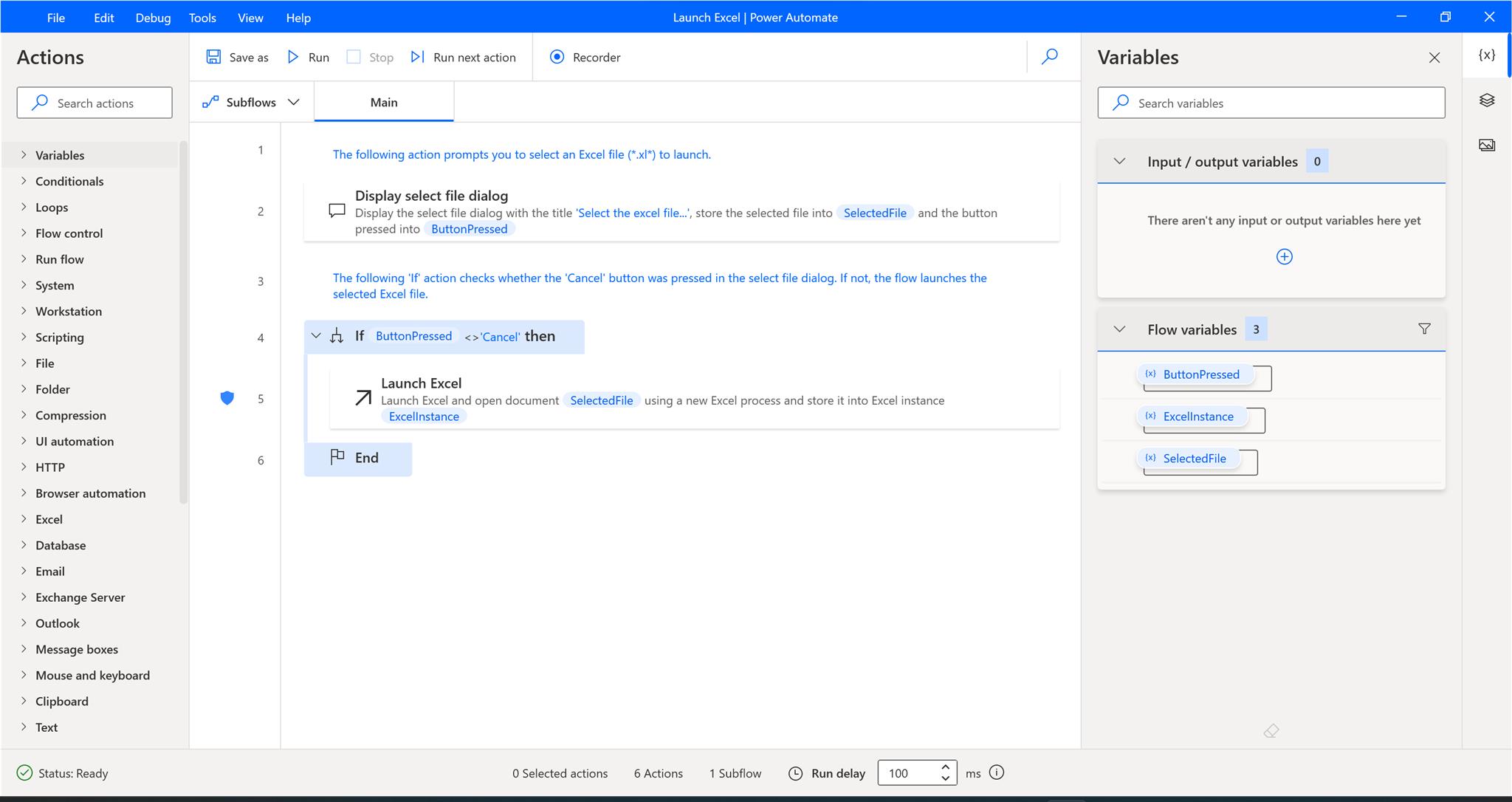1512x802 pixels.
Task: Expand the Conditionals actions group
Action: click(24, 181)
